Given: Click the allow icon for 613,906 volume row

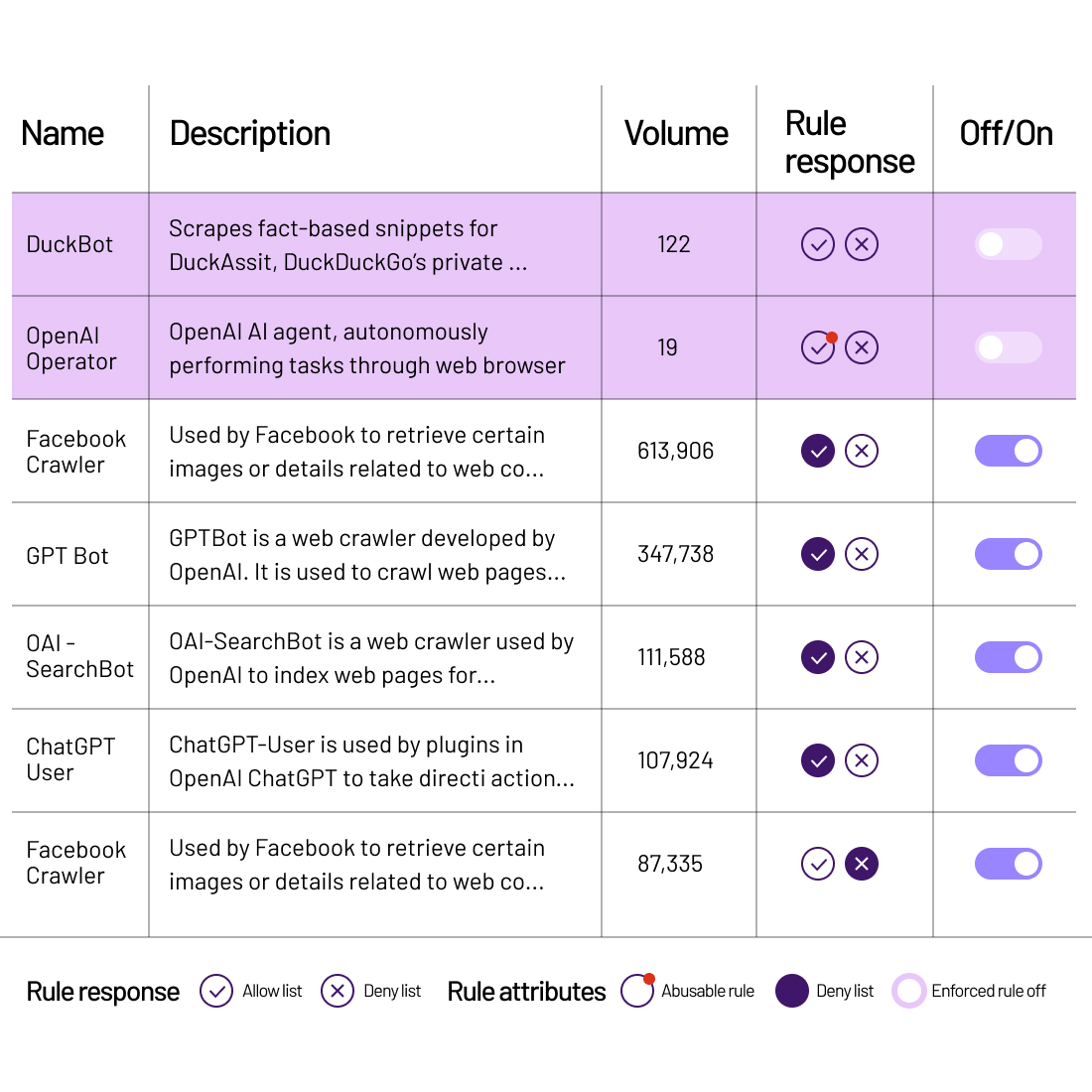Looking at the screenshot, I should [818, 451].
